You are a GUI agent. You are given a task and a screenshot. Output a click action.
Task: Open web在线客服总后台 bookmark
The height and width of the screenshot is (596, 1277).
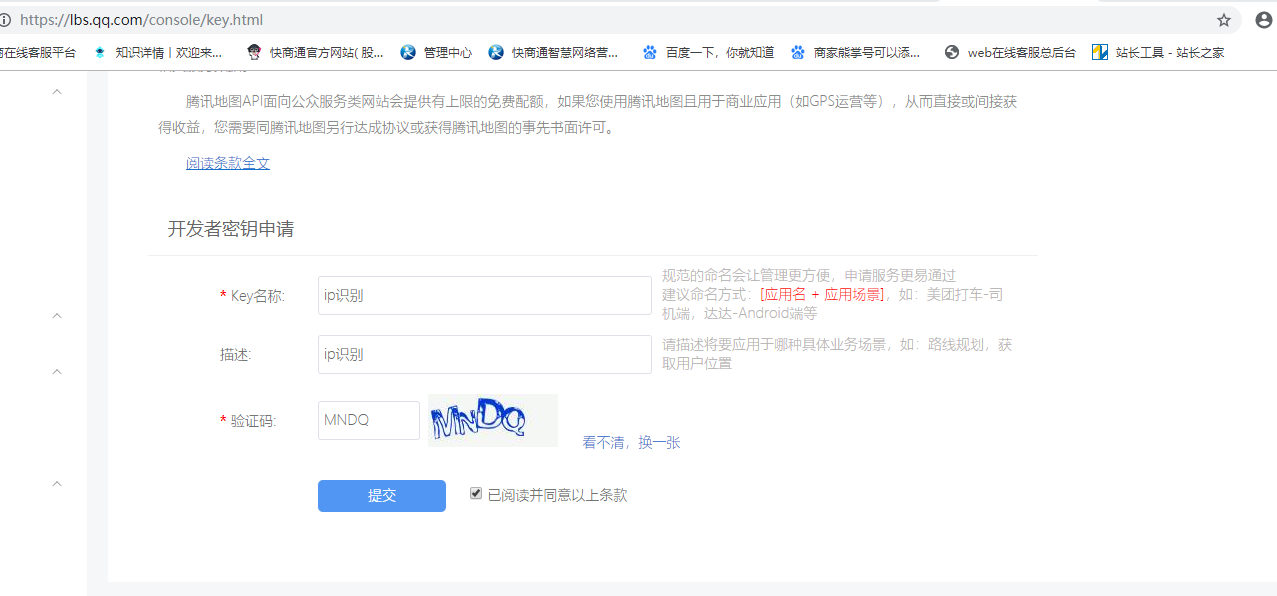(1010, 53)
